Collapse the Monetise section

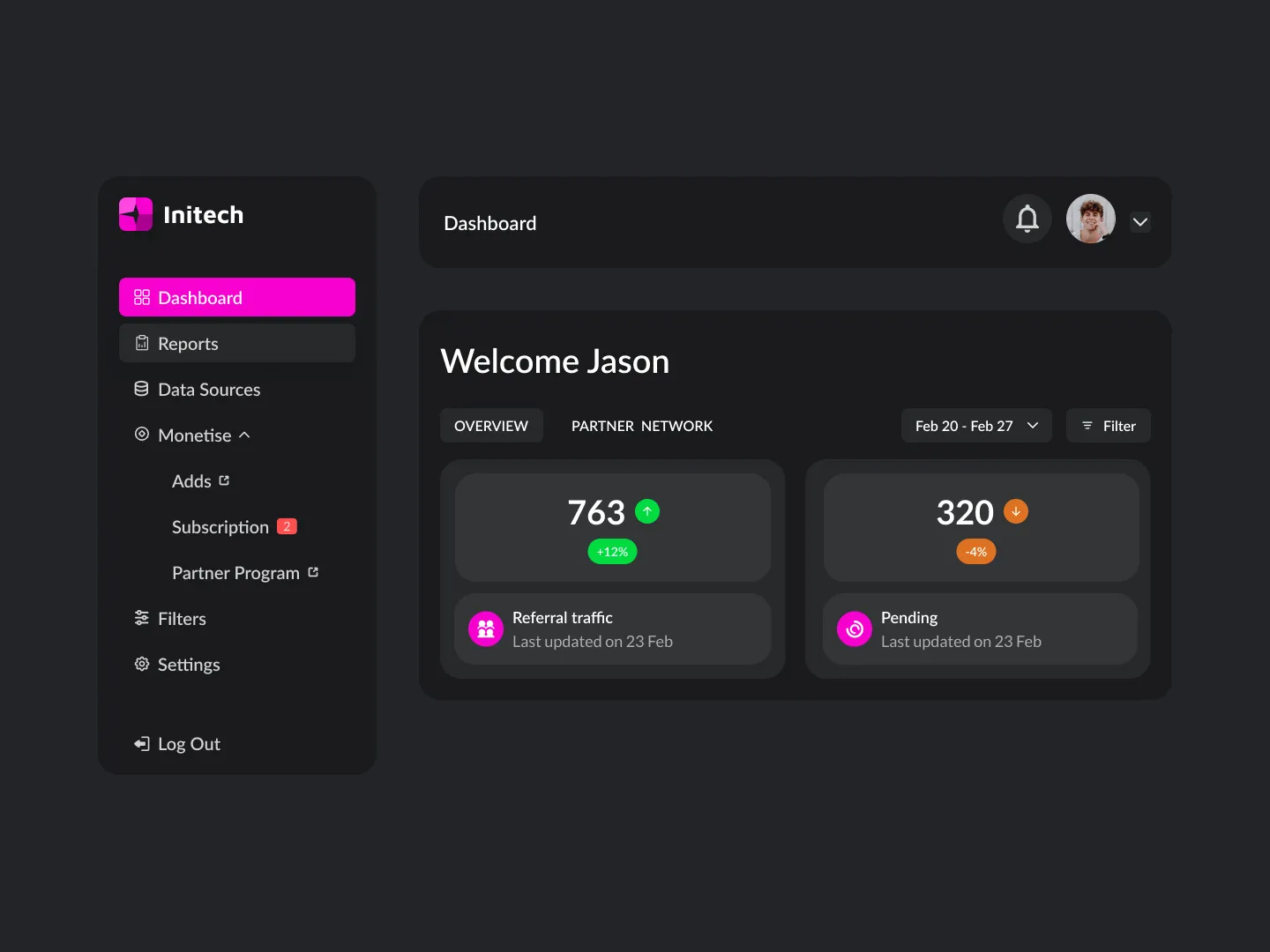click(243, 435)
